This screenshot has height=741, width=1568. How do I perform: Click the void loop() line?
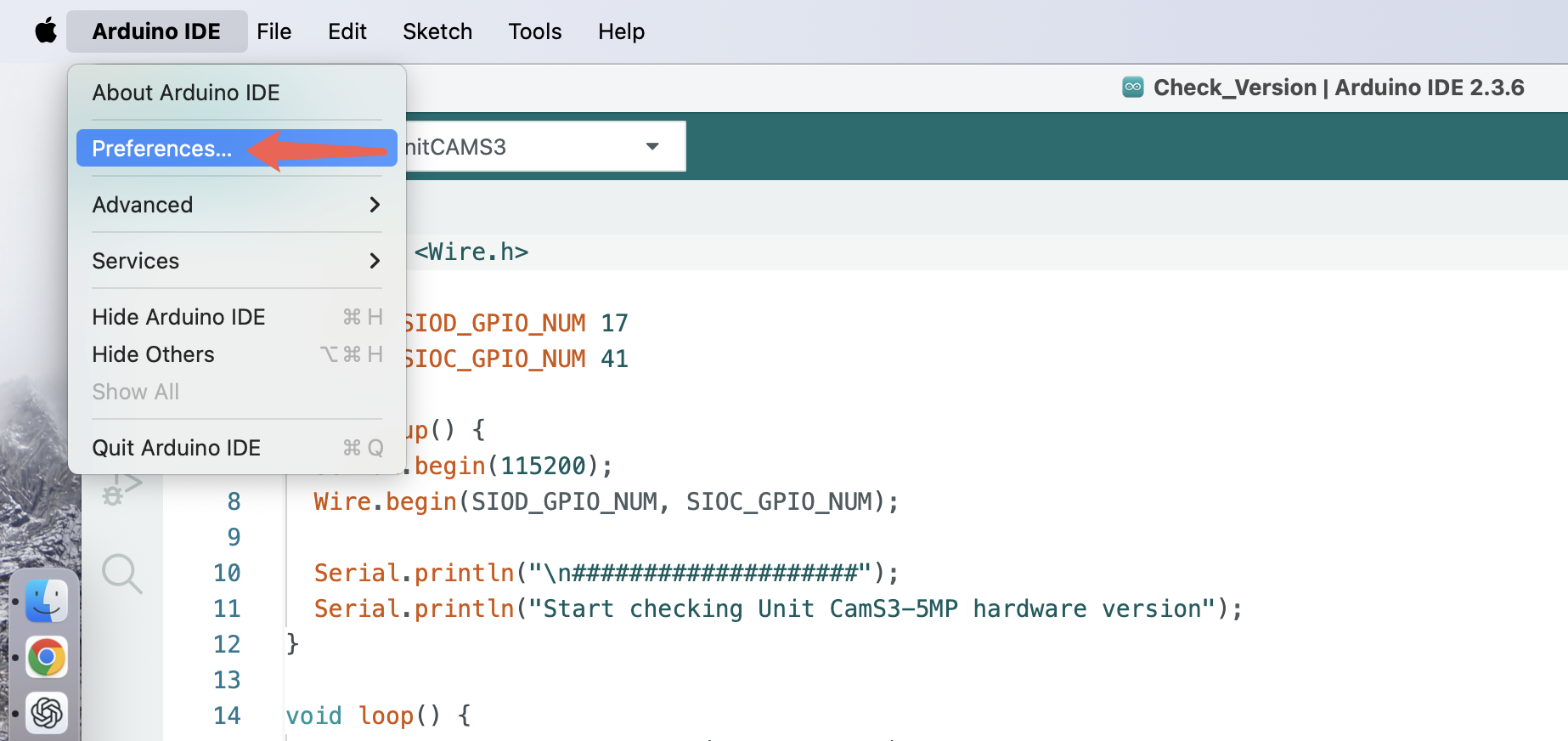[x=378, y=716]
